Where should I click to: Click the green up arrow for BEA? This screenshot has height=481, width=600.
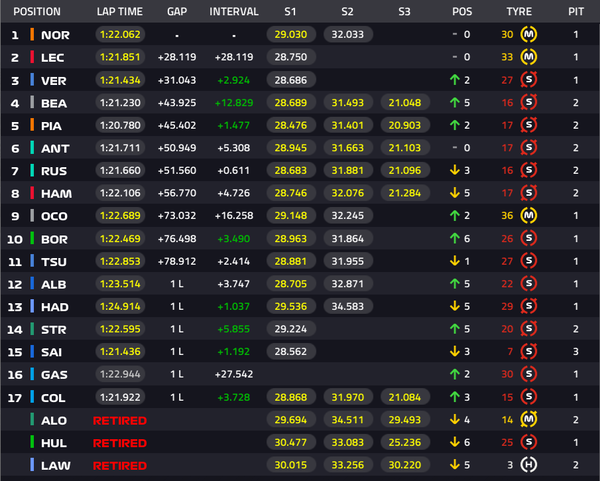(x=454, y=102)
